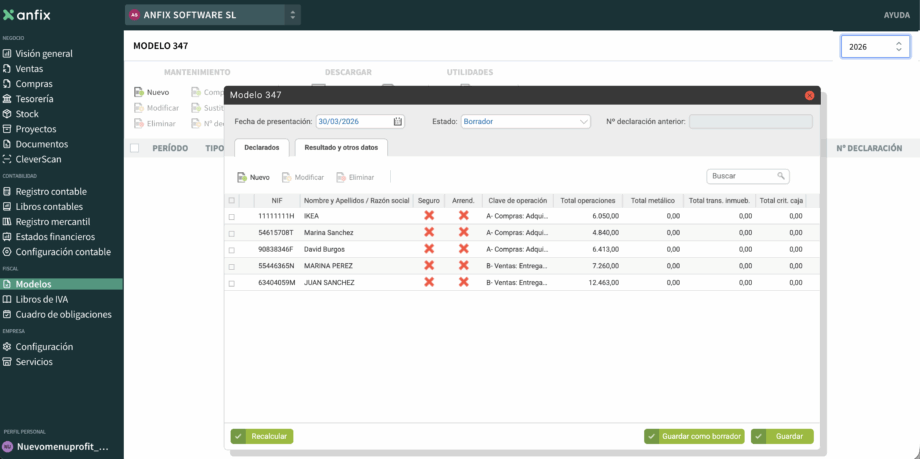Open the ANFIX SOFTWARE SL company selector
This screenshot has width=920, height=459.
click(212, 15)
